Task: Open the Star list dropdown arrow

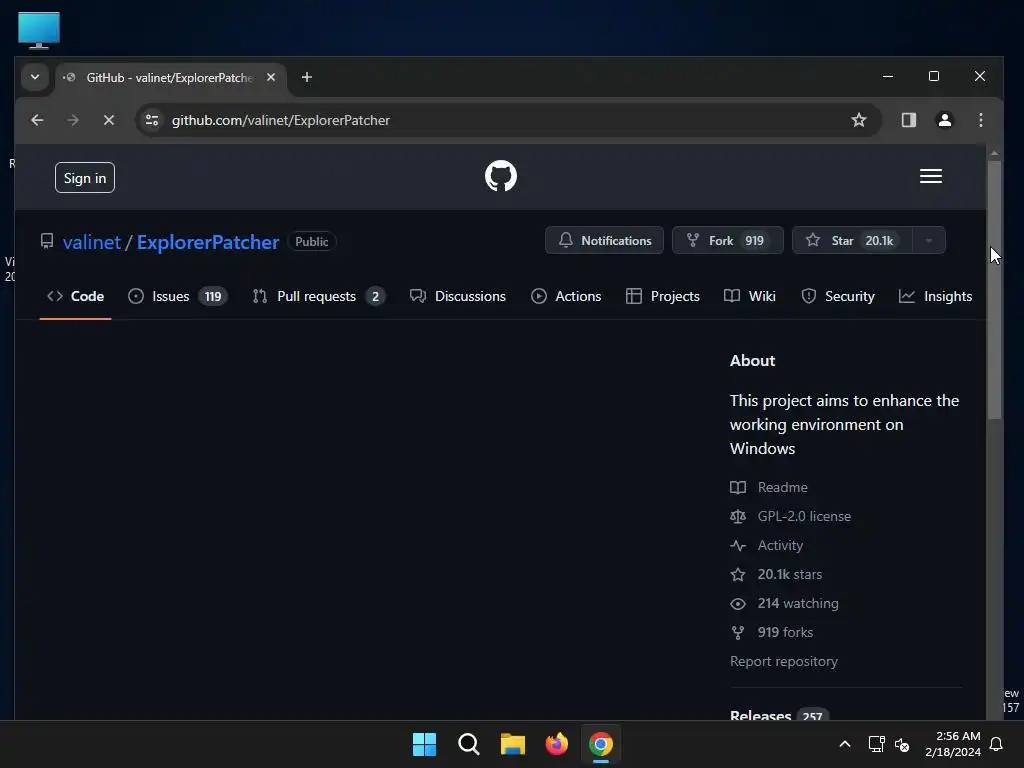Action: pos(929,240)
